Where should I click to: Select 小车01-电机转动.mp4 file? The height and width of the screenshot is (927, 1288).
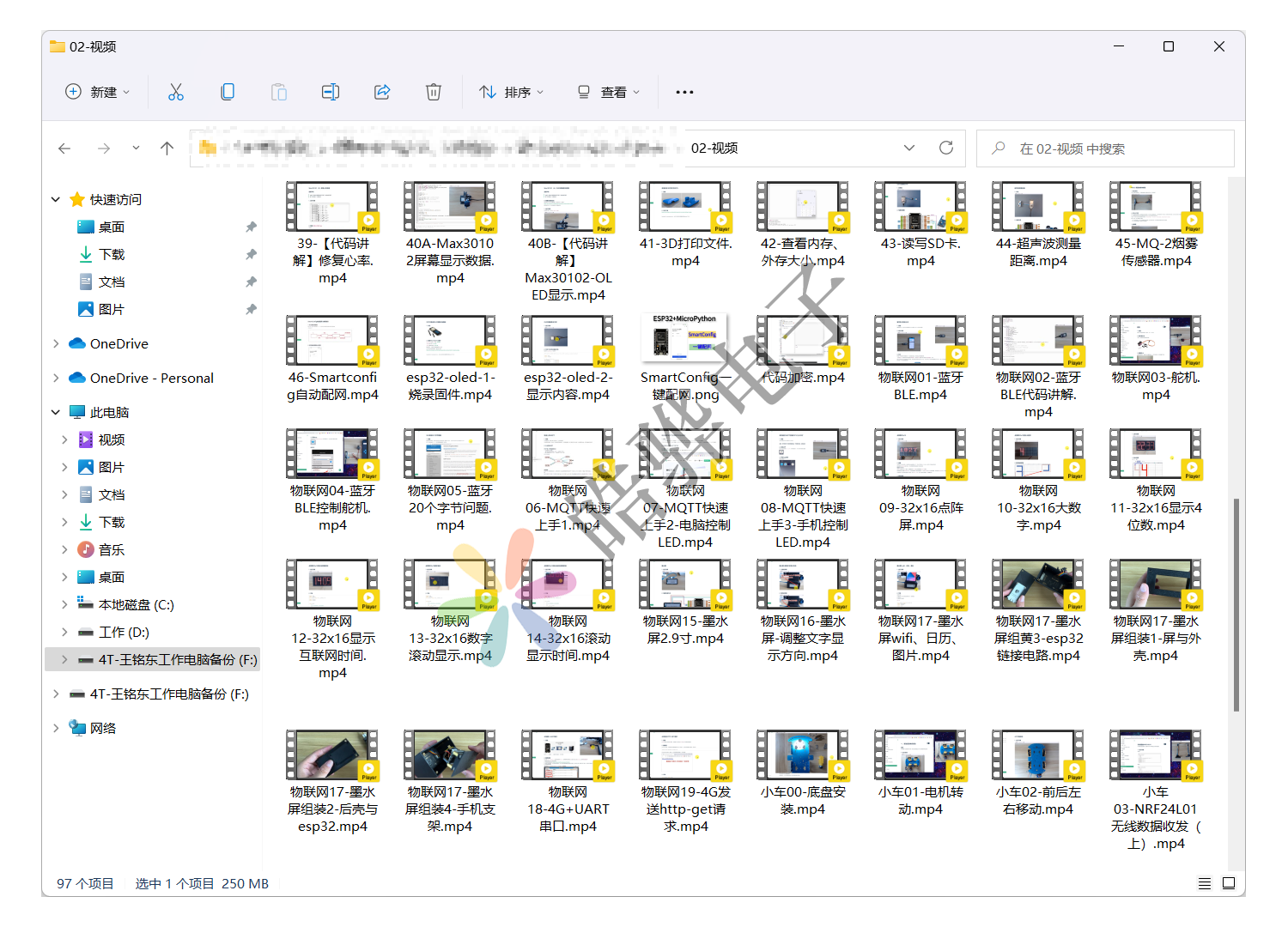tap(920, 773)
